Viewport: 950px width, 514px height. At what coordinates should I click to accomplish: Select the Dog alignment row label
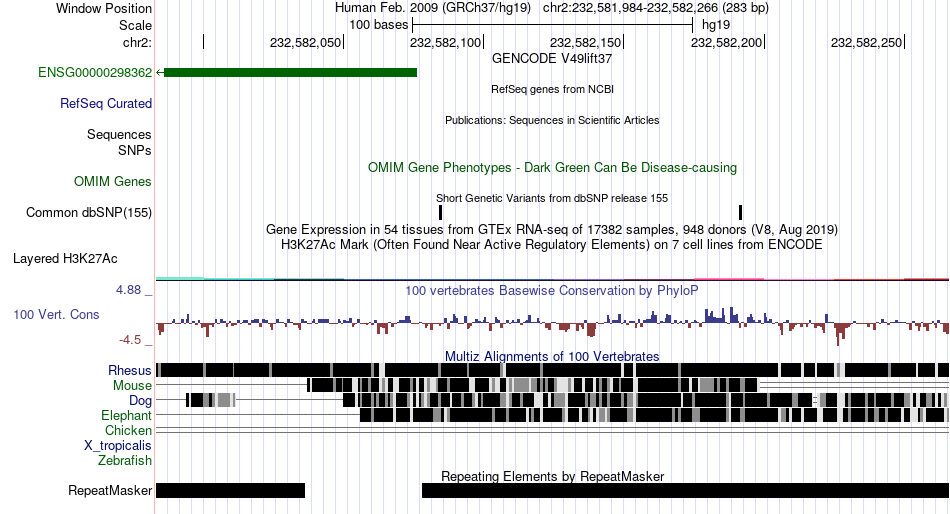(x=141, y=401)
